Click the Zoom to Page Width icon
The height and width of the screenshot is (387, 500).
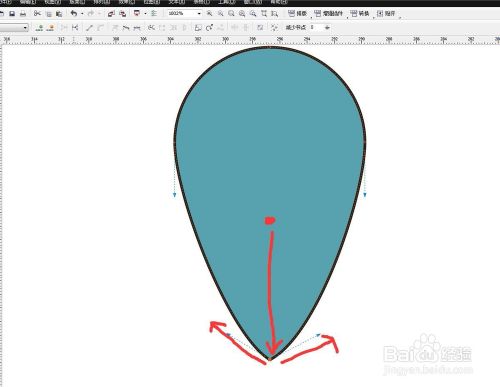coord(264,14)
